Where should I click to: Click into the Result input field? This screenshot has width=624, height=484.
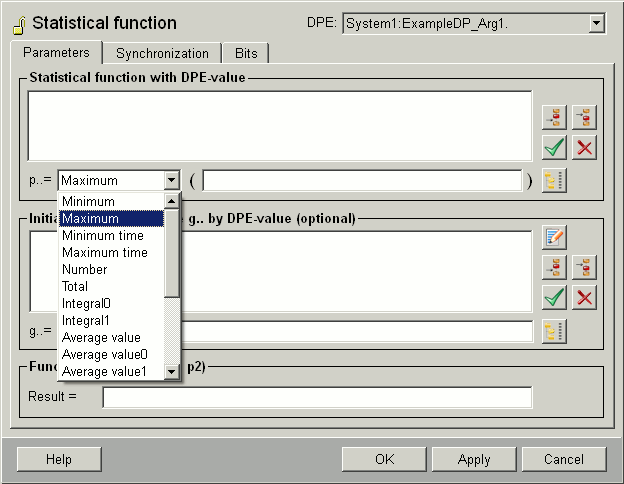click(x=317, y=397)
